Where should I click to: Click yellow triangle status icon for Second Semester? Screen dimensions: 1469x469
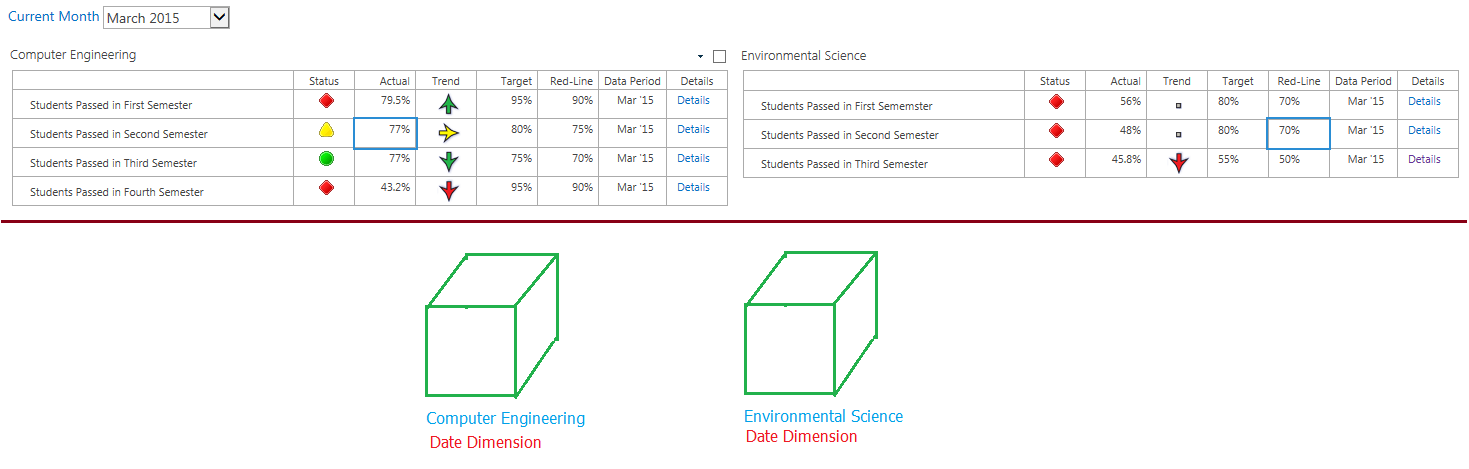(325, 130)
